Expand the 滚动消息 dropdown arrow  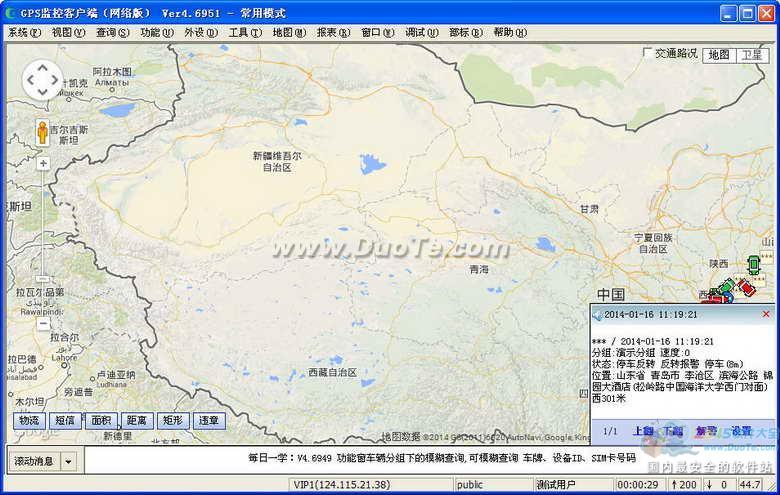tap(68, 461)
